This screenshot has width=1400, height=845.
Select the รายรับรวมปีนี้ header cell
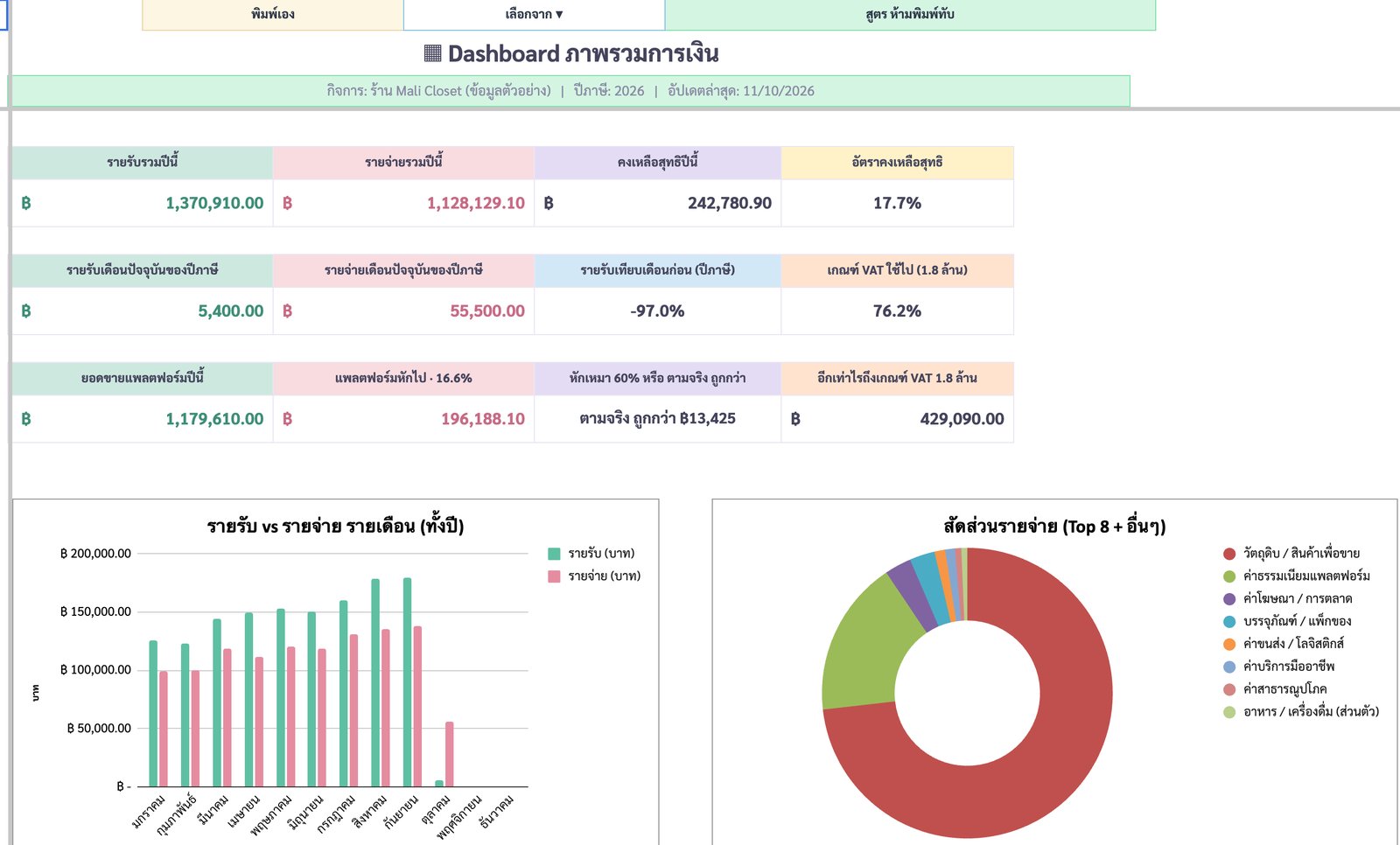pos(143,163)
